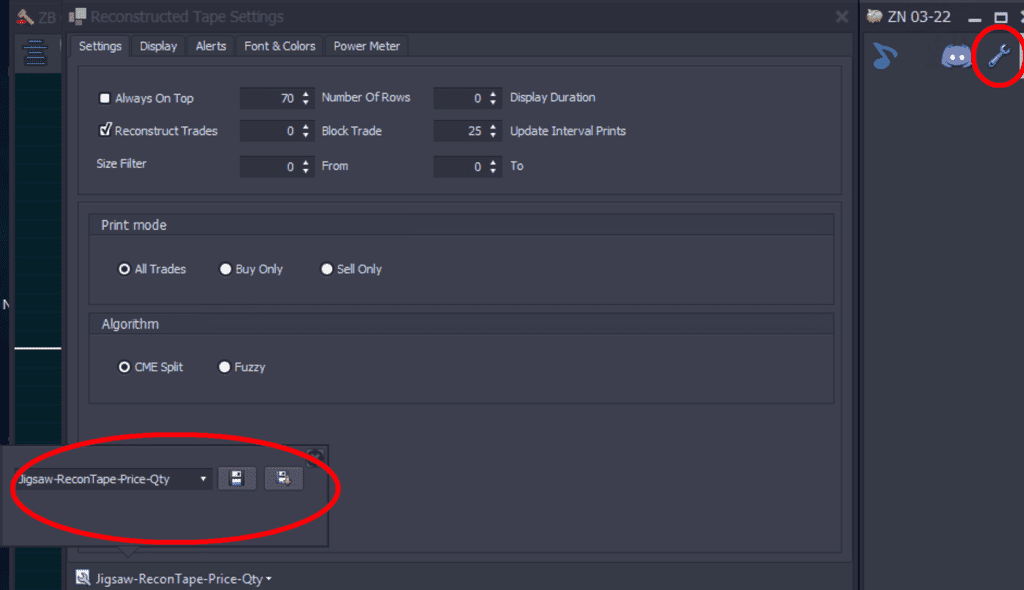Enable the Always On Top checkbox

104,98
